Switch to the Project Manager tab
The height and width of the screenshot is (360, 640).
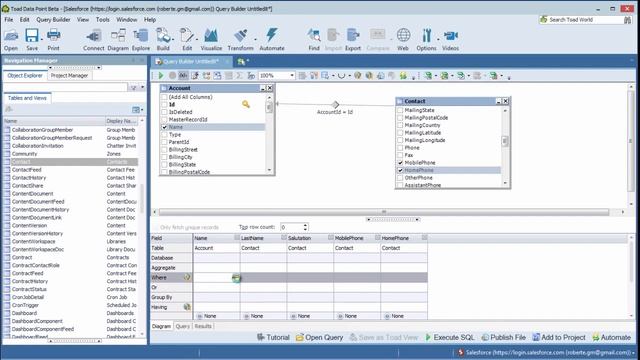point(69,76)
